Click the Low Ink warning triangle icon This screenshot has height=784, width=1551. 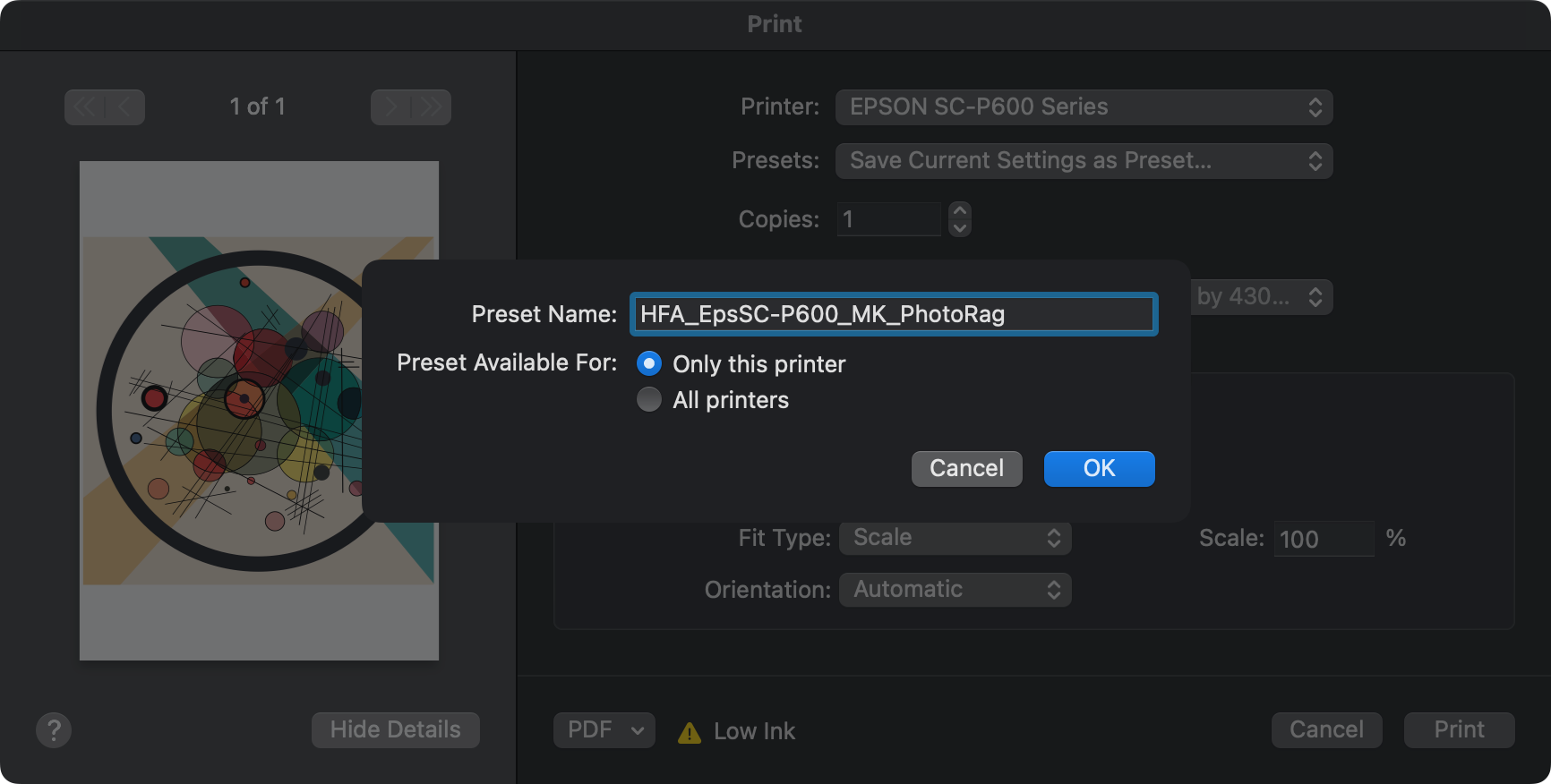[x=690, y=733]
